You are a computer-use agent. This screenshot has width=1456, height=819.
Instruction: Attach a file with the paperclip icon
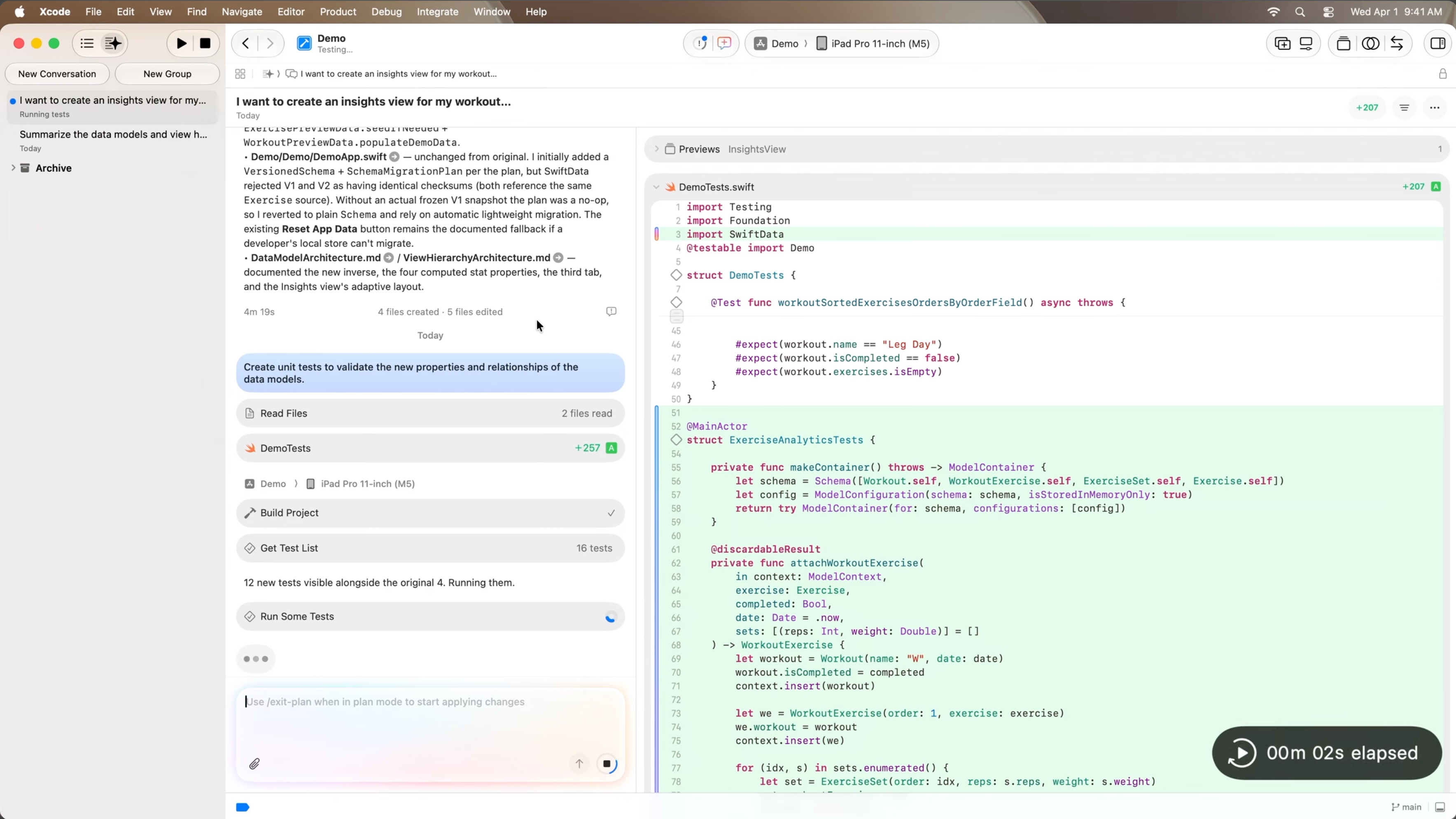[254, 764]
